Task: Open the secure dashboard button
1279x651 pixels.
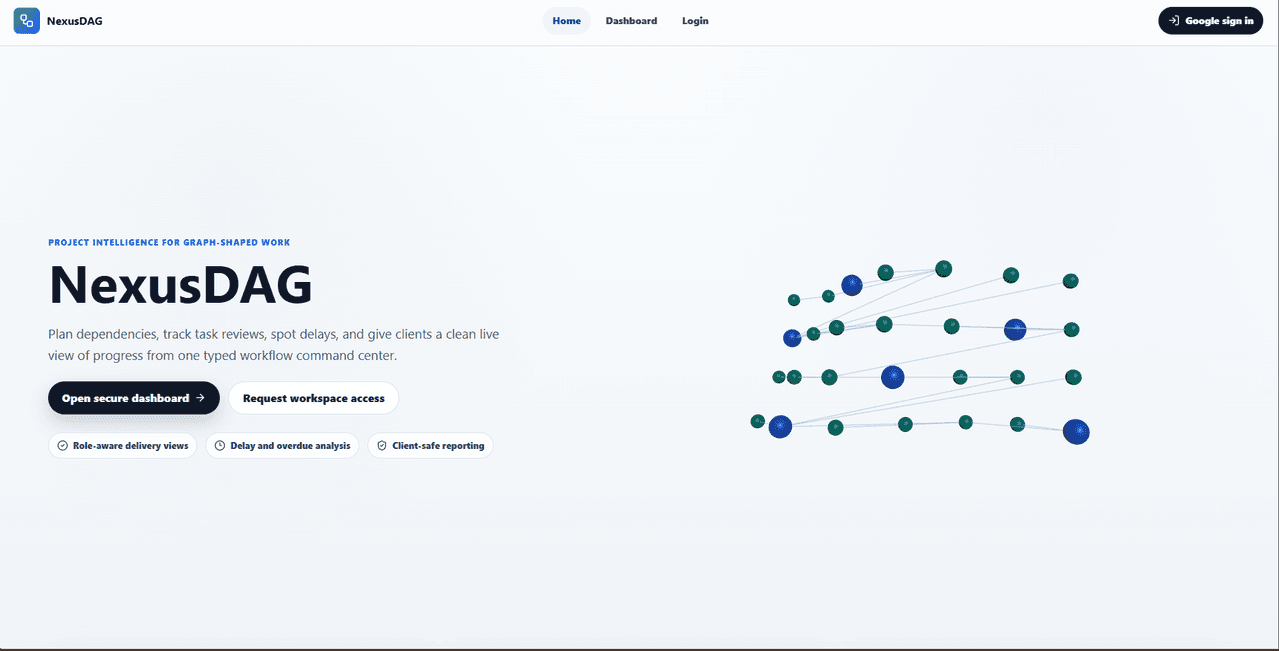Action: tap(134, 398)
